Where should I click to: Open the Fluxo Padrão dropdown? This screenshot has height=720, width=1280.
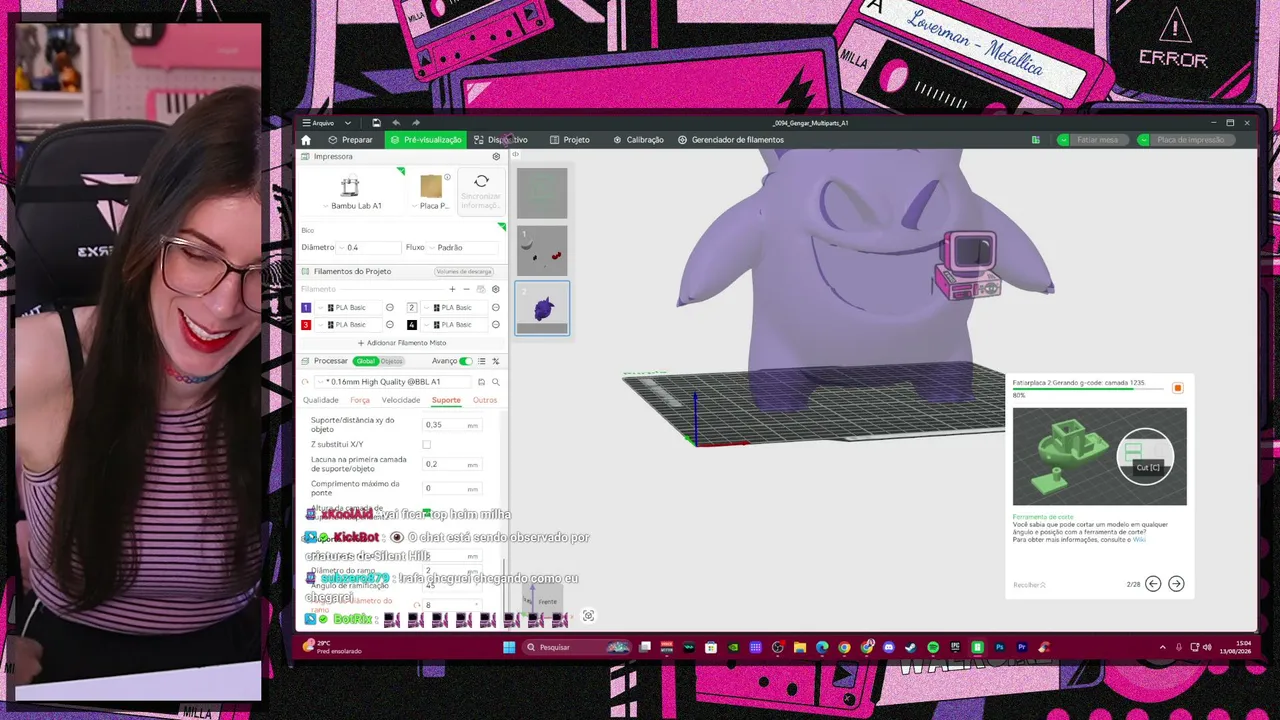pos(464,247)
